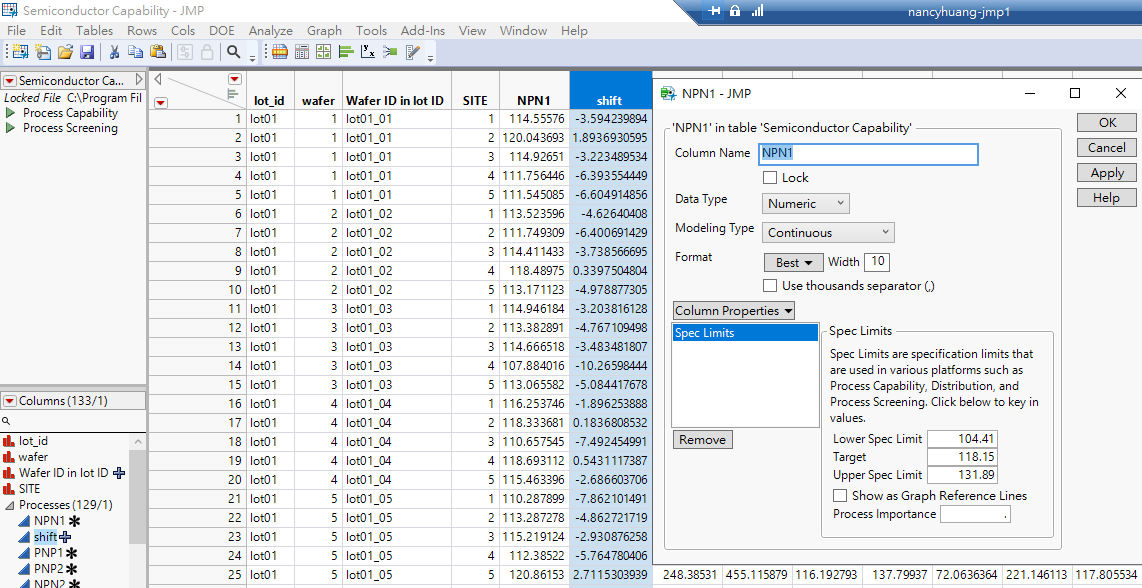Save the table with the floppy disk icon
Image resolution: width=1142 pixels, height=588 pixels.
point(87,52)
